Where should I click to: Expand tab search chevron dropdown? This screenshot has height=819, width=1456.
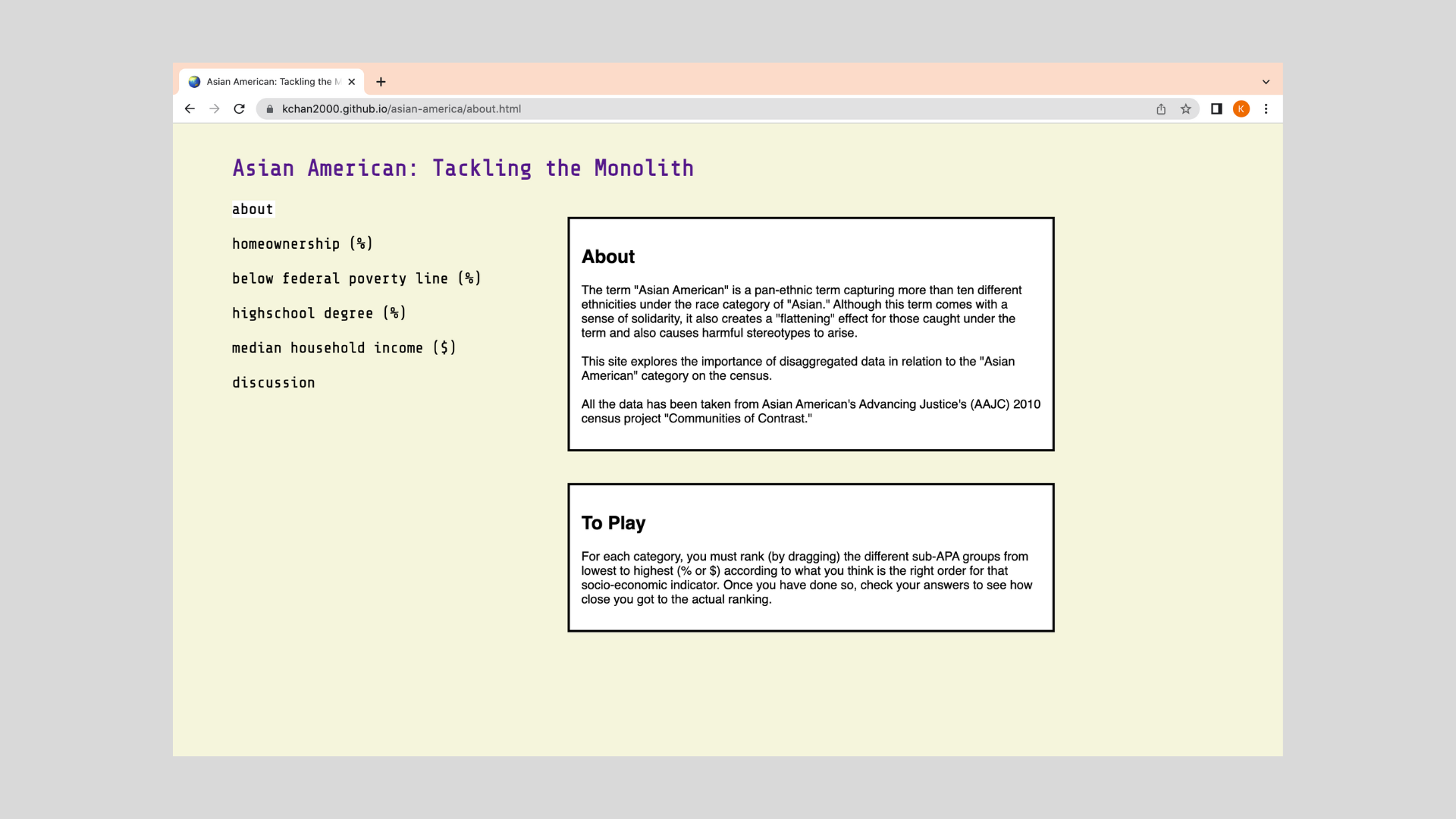click(1266, 82)
